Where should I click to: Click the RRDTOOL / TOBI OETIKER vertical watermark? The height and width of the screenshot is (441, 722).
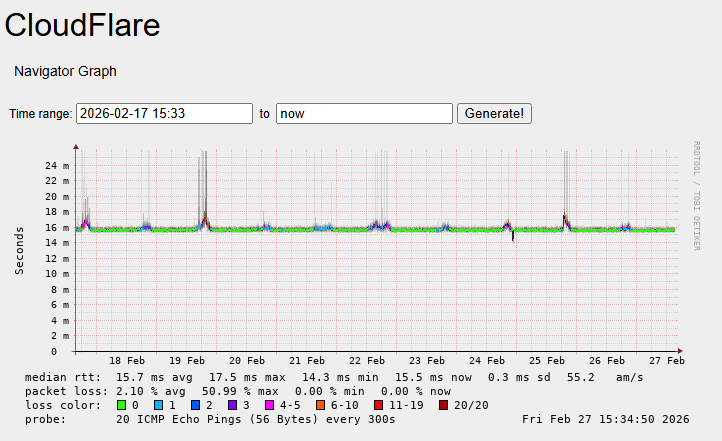coord(696,195)
